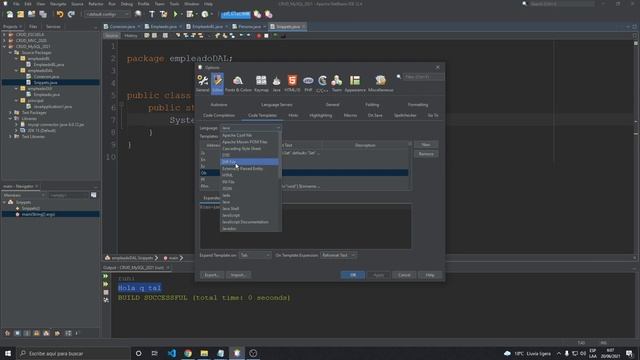Image resolution: width=640 pixels, height=360 pixels.
Task: Click the stop icon in Output panel
Action: [x=106, y=292]
